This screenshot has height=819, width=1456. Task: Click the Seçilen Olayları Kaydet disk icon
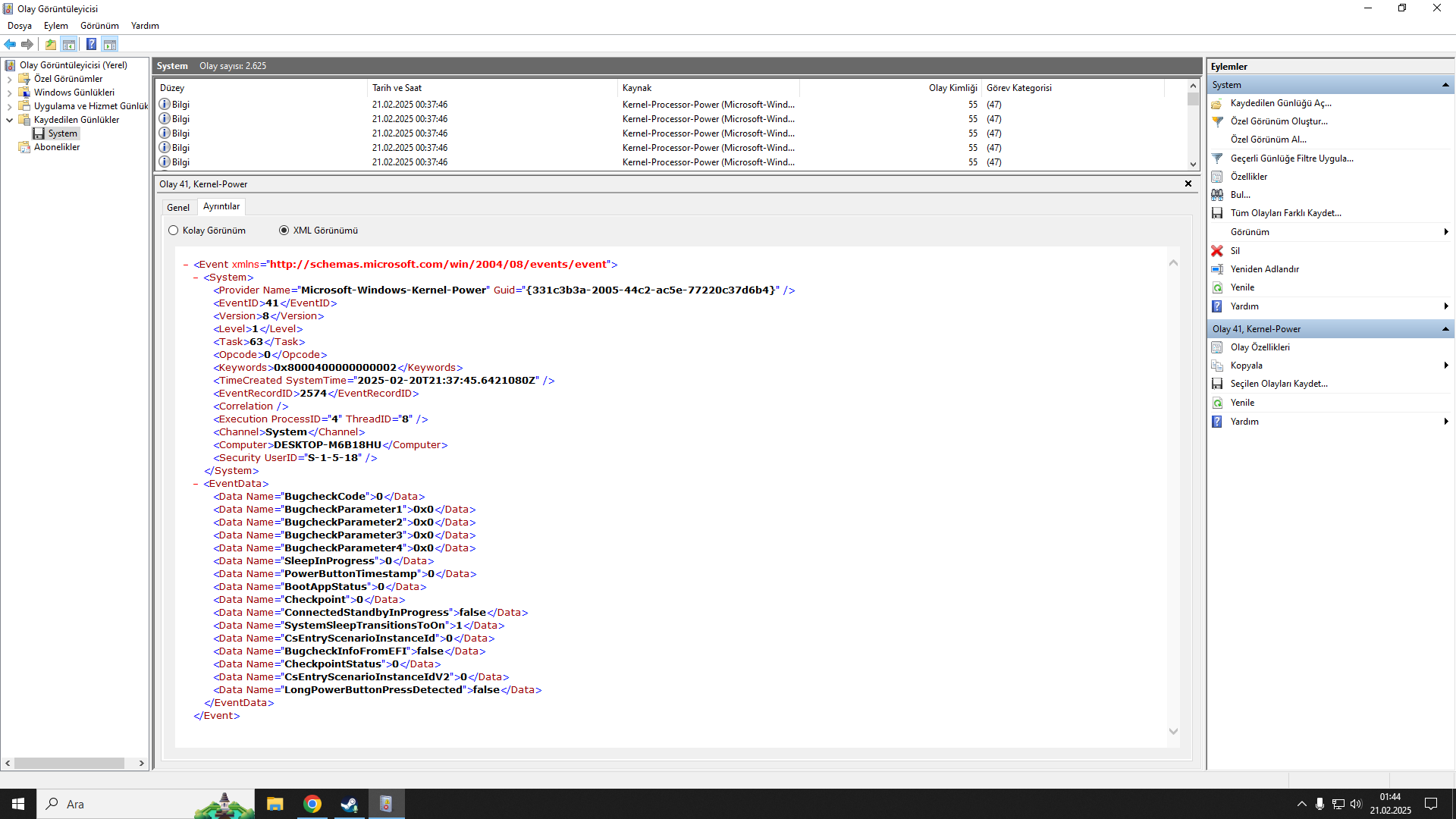pyautogui.click(x=1217, y=384)
